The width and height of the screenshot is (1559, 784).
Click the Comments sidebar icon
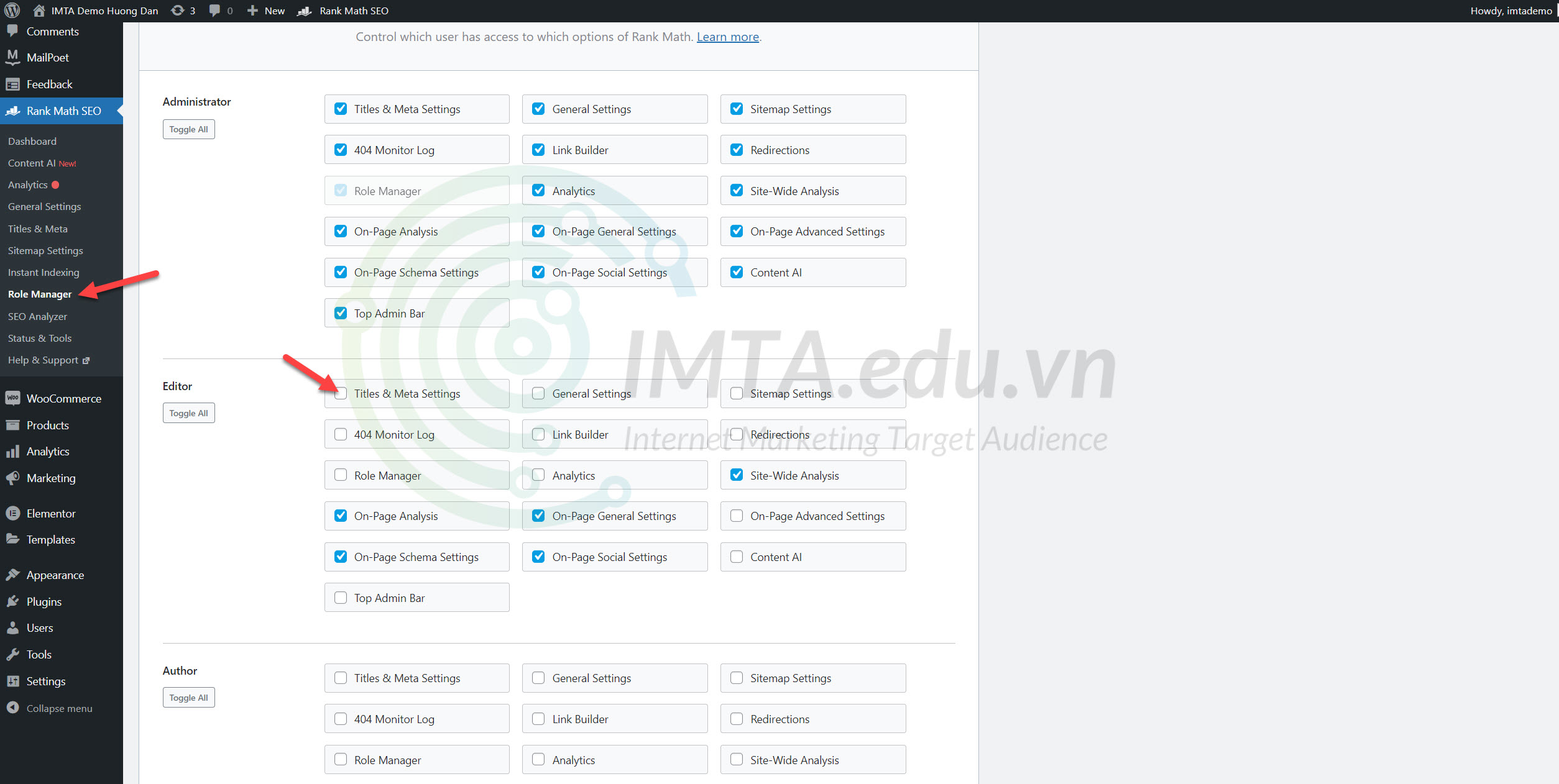click(12, 31)
